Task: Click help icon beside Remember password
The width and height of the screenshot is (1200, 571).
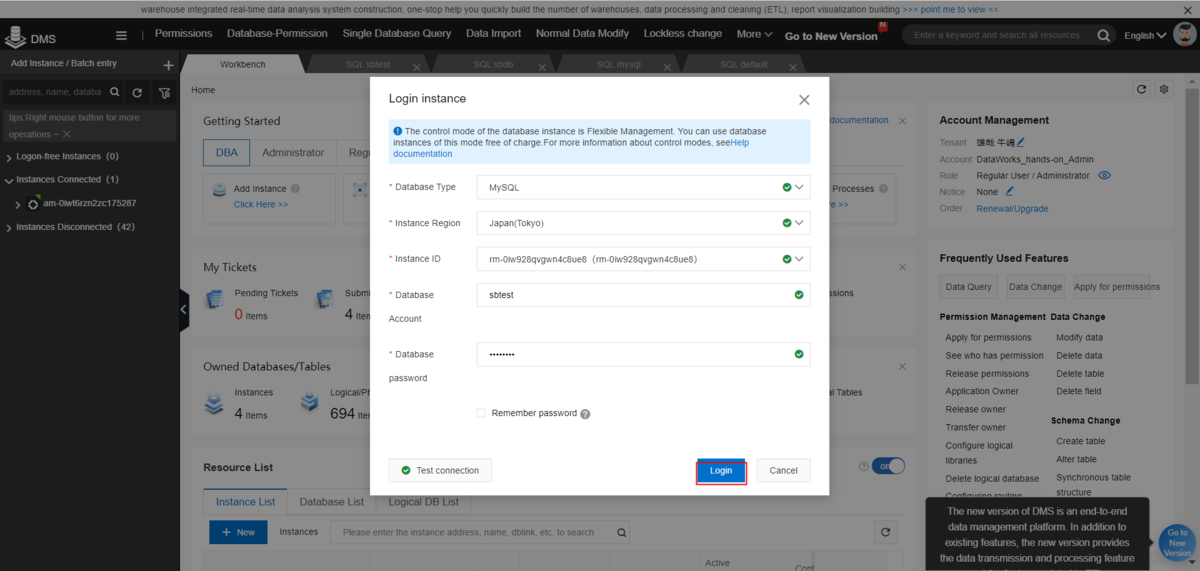Action: 585,414
